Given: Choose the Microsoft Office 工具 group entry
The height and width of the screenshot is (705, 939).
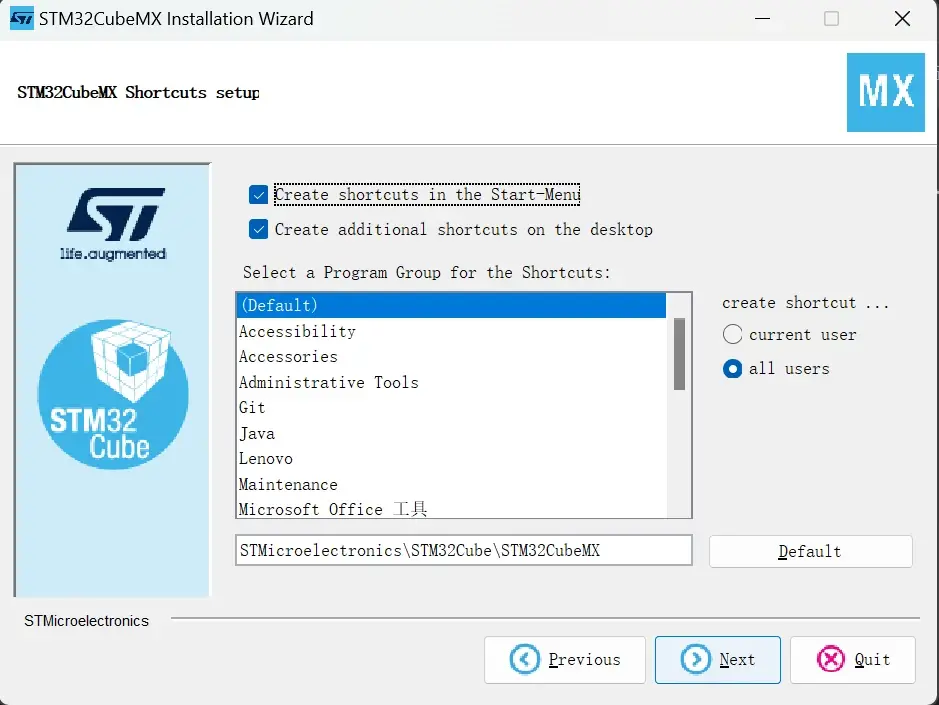Looking at the screenshot, I should click(x=452, y=509).
